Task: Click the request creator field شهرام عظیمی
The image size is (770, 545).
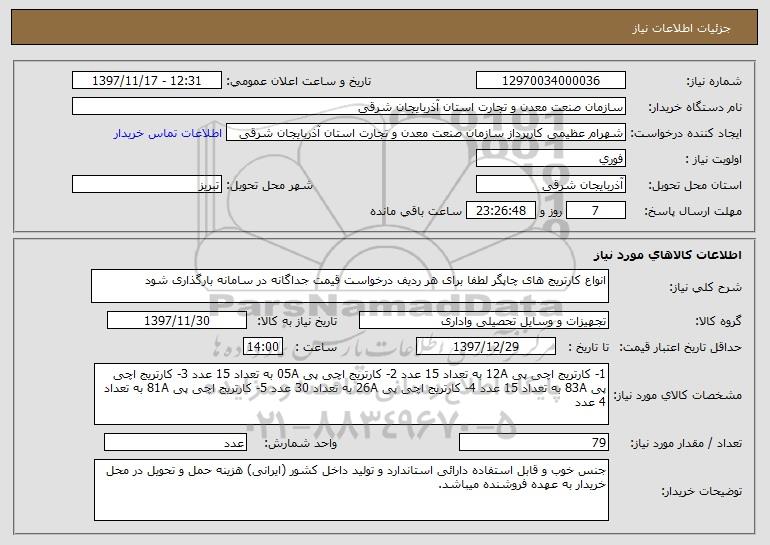Action: coord(426,133)
